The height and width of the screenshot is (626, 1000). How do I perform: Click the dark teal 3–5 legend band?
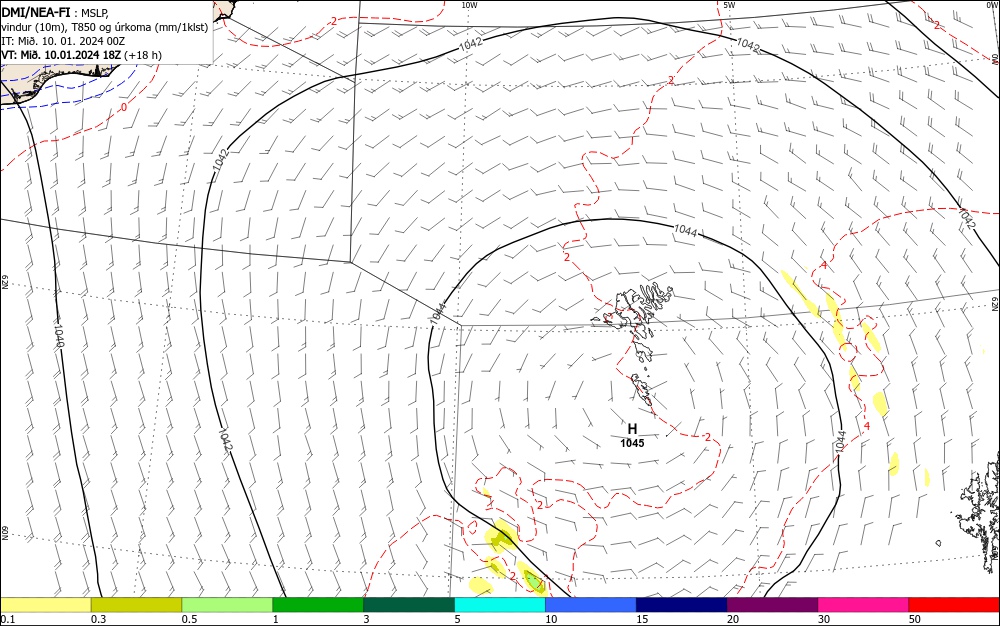[409, 605]
